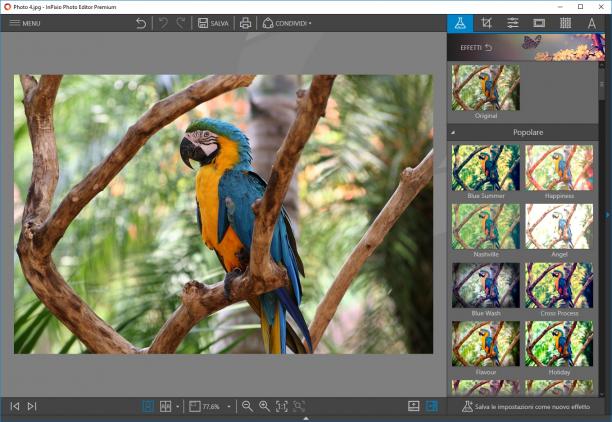This screenshot has height=422, width=612.
Task: Select single image view mode
Action: pos(148,406)
